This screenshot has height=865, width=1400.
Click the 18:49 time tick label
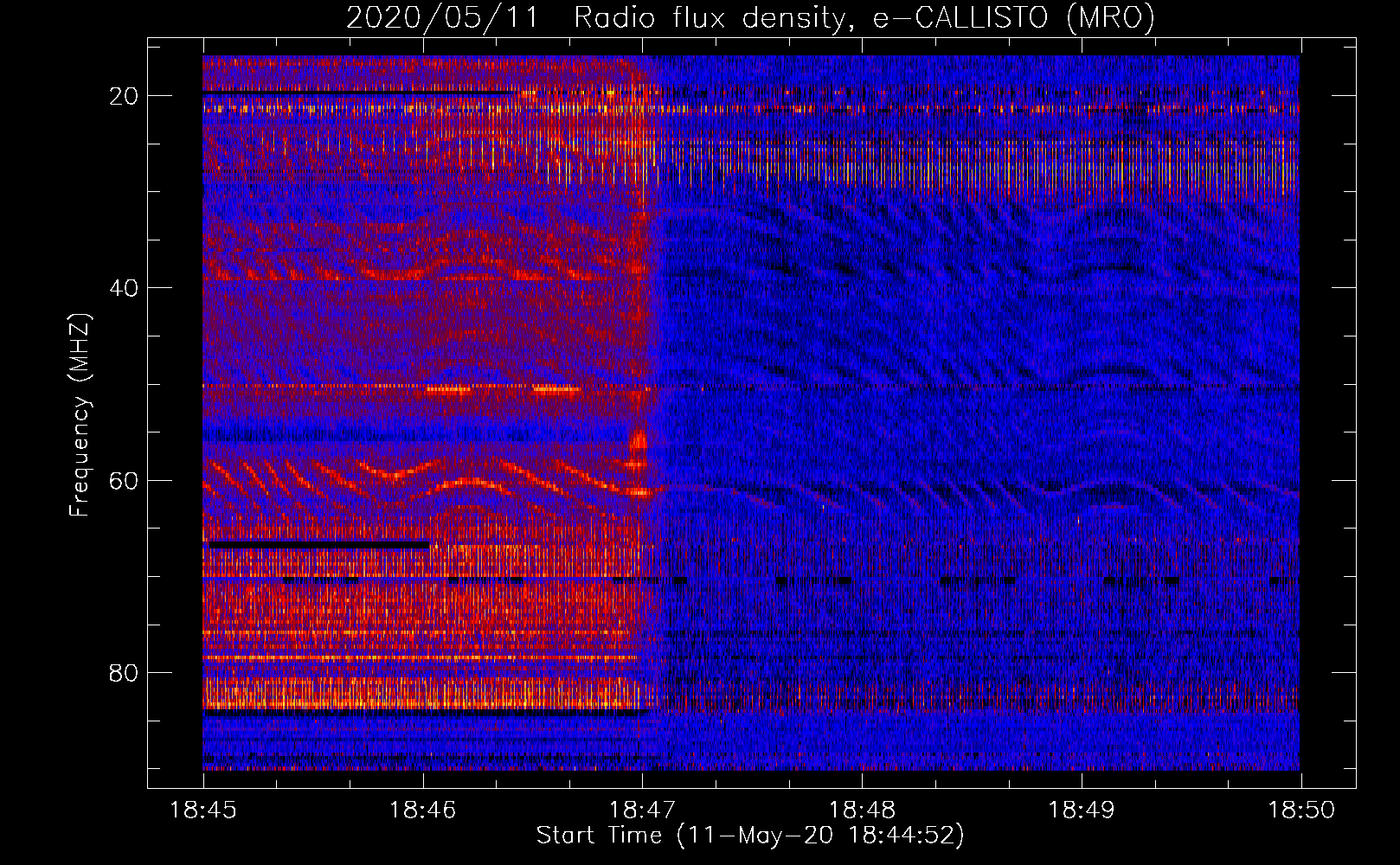[1081, 811]
